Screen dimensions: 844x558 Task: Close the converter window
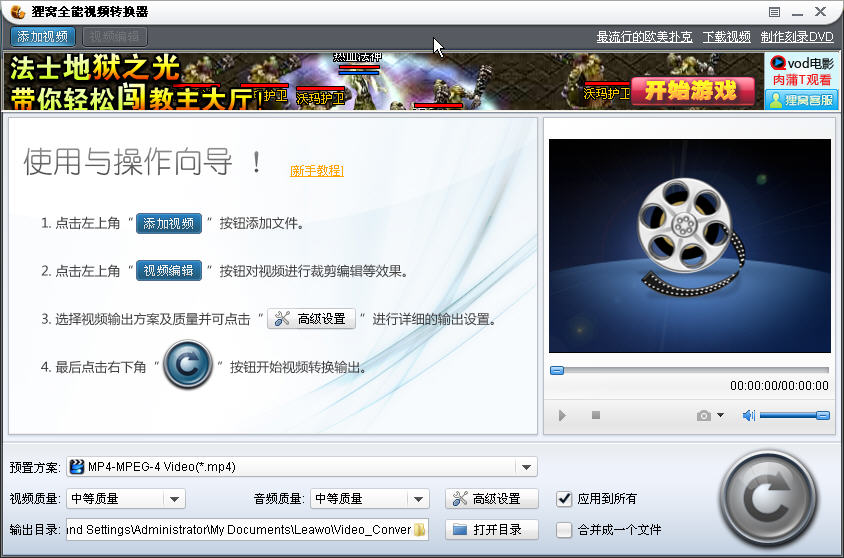pyautogui.click(x=821, y=11)
